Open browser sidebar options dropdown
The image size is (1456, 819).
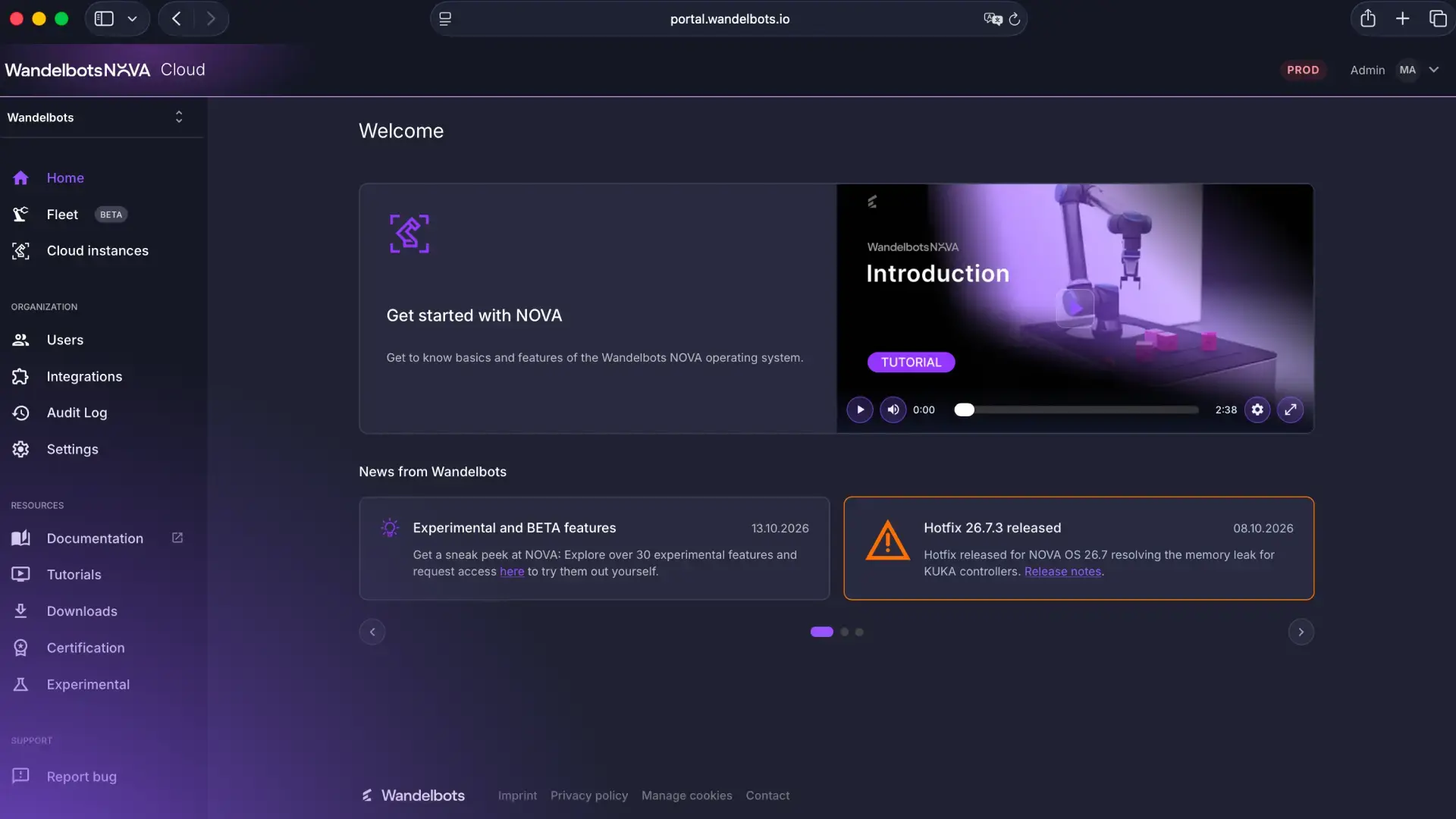[x=132, y=19]
